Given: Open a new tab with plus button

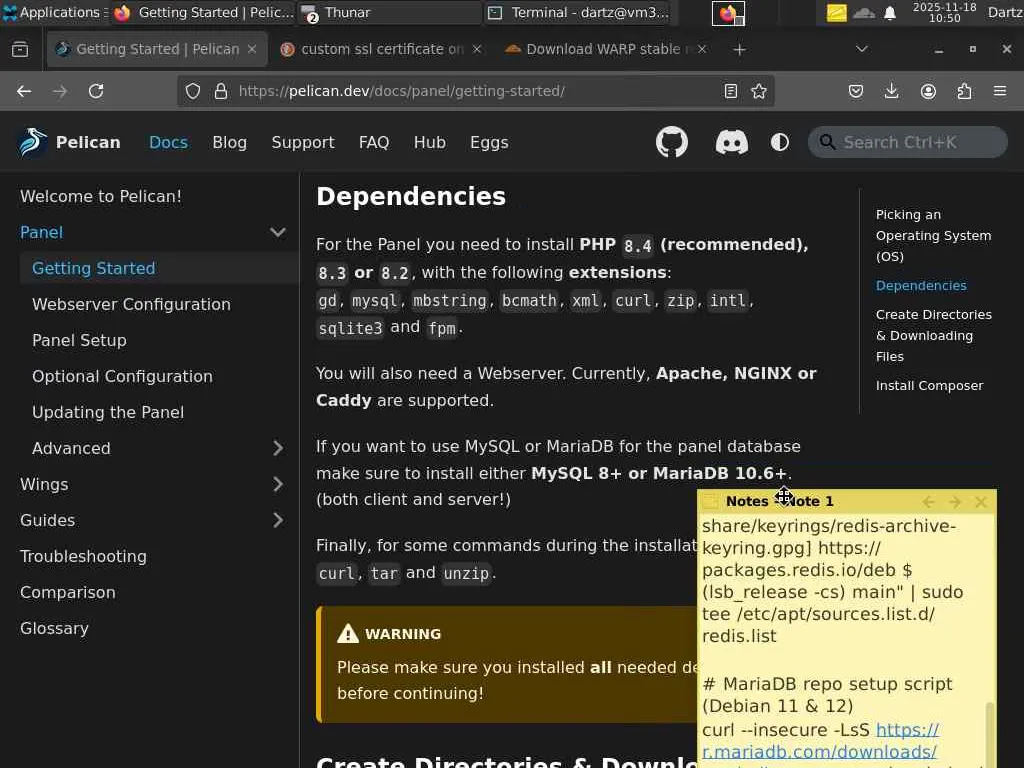Looking at the screenshot, I should pyautogui.click(x=739, y=50).
